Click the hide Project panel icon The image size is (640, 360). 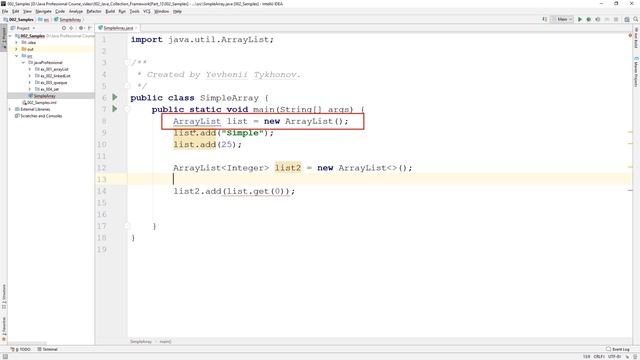[x=90, y=28]
